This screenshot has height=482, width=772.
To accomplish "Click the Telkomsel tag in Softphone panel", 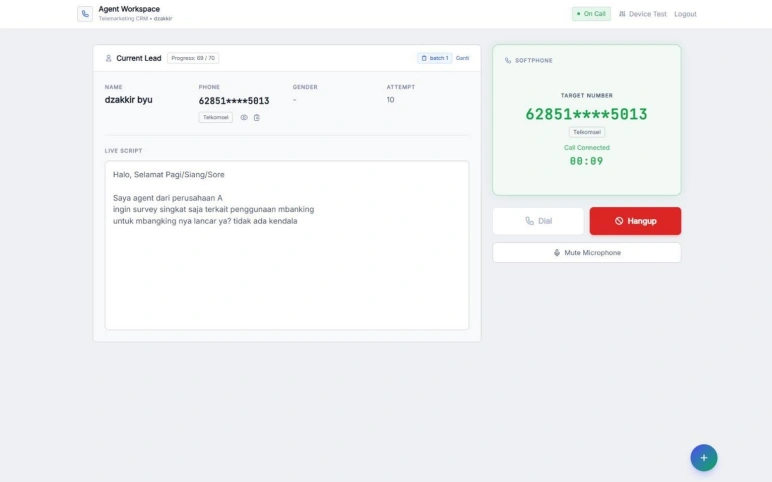I will tap(587, 132).
